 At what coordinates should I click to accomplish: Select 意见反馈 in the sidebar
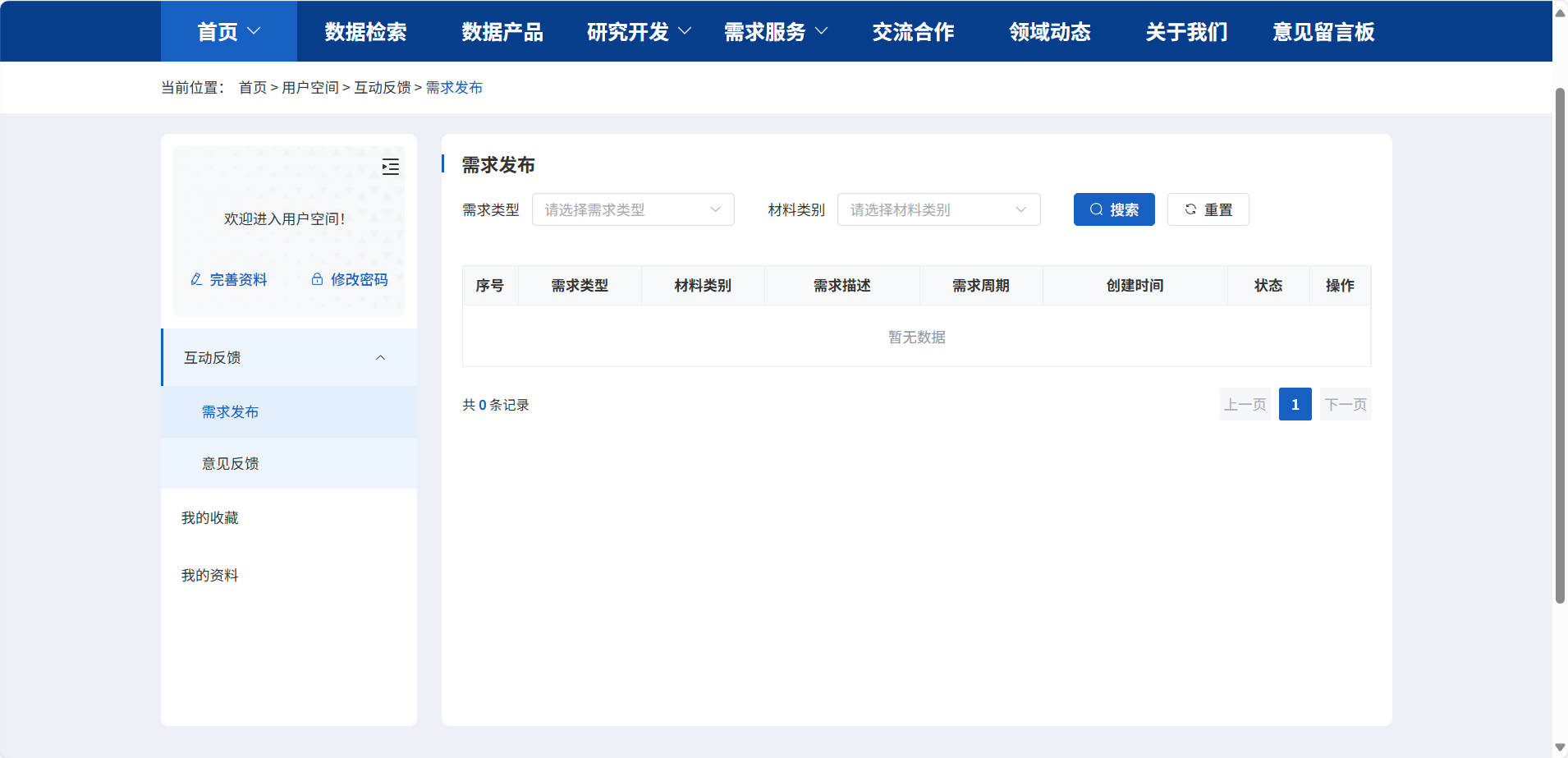(230, 463)
